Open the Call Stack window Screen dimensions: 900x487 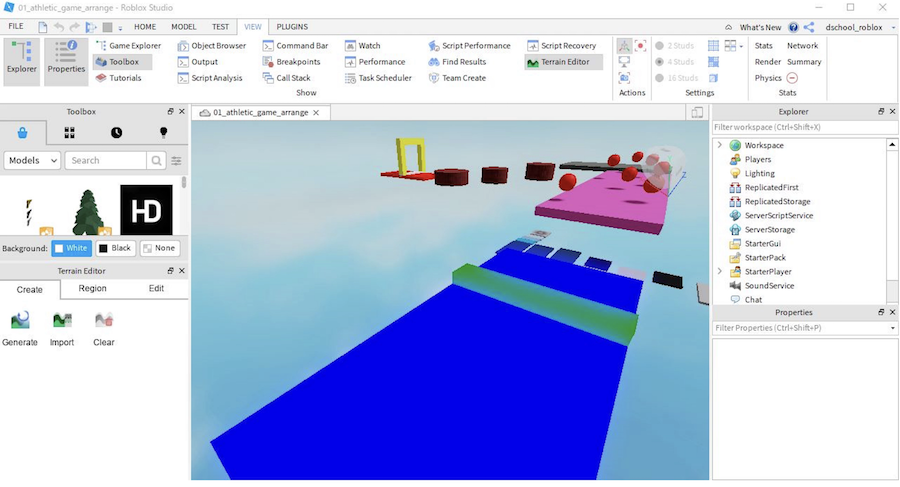(x=286, y=78)
